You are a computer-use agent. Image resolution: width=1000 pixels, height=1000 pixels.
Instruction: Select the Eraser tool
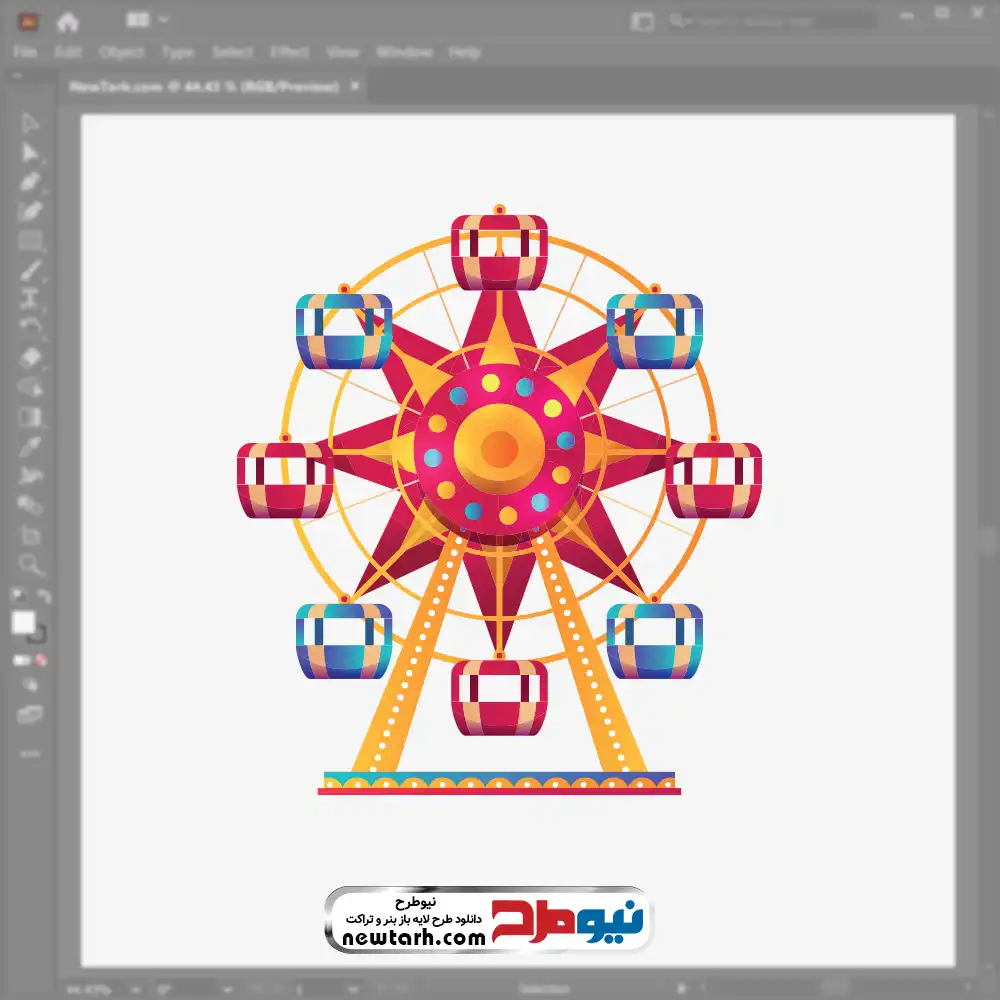pos(30,357)
